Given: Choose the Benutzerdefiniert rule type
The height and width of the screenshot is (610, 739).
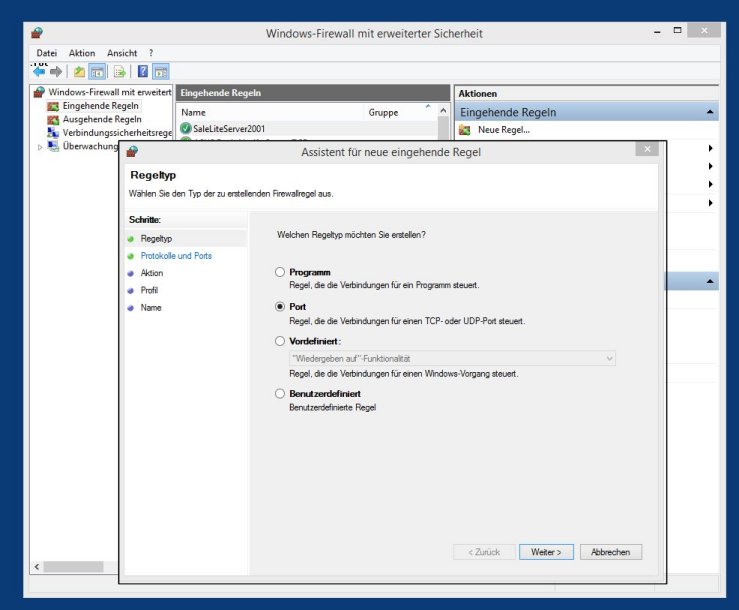Looking at the screenshot, I should 280,394.
